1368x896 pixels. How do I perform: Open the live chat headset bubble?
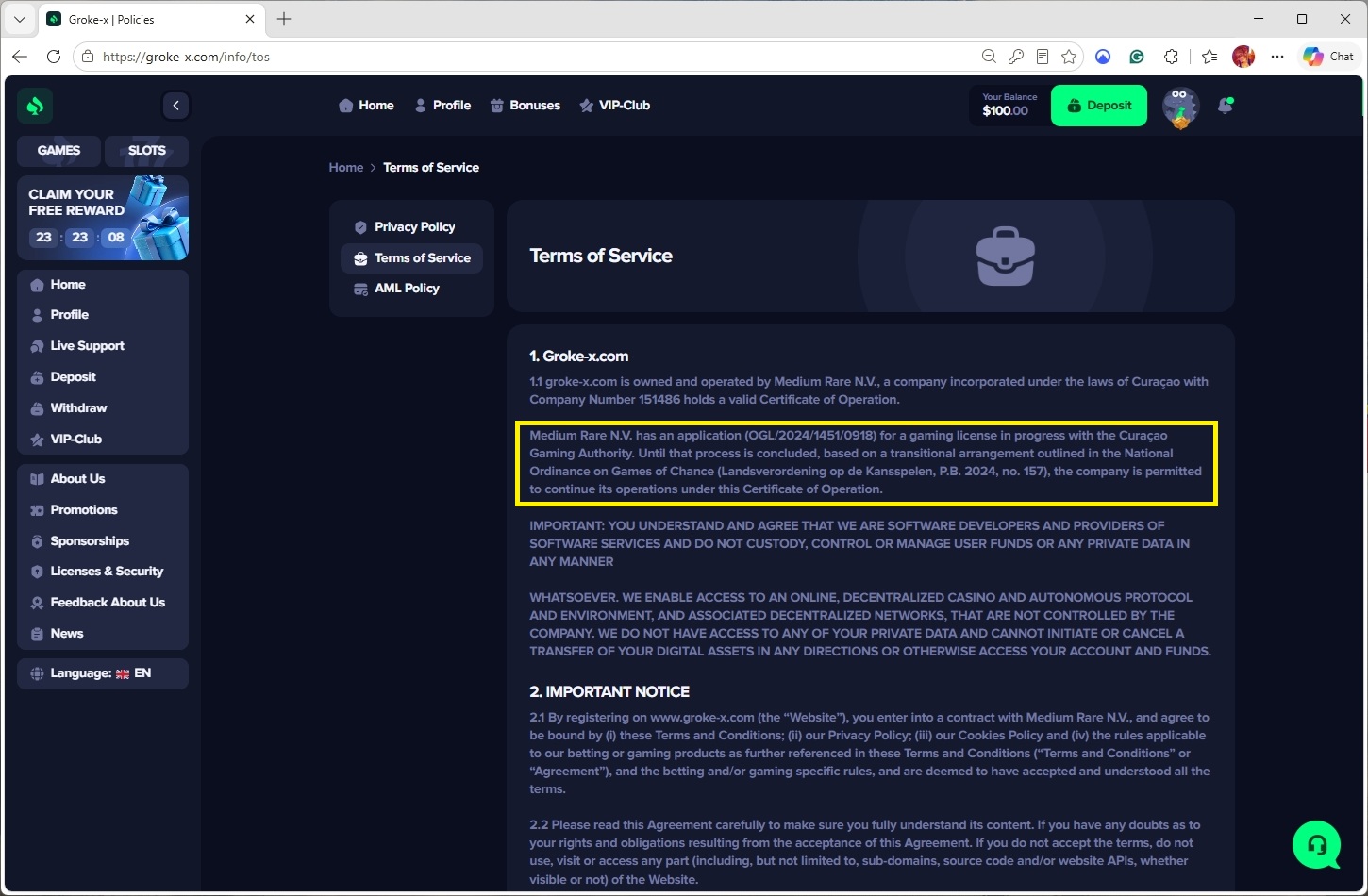1318,844
